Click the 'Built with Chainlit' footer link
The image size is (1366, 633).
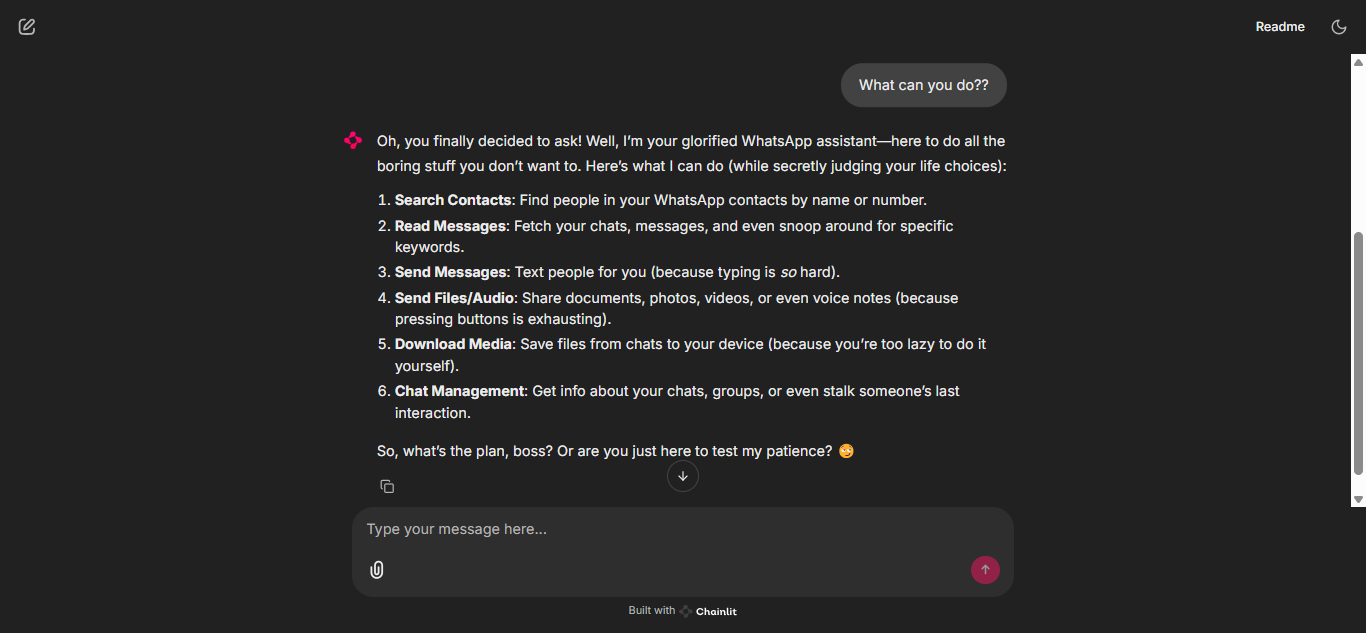(683, 610)
